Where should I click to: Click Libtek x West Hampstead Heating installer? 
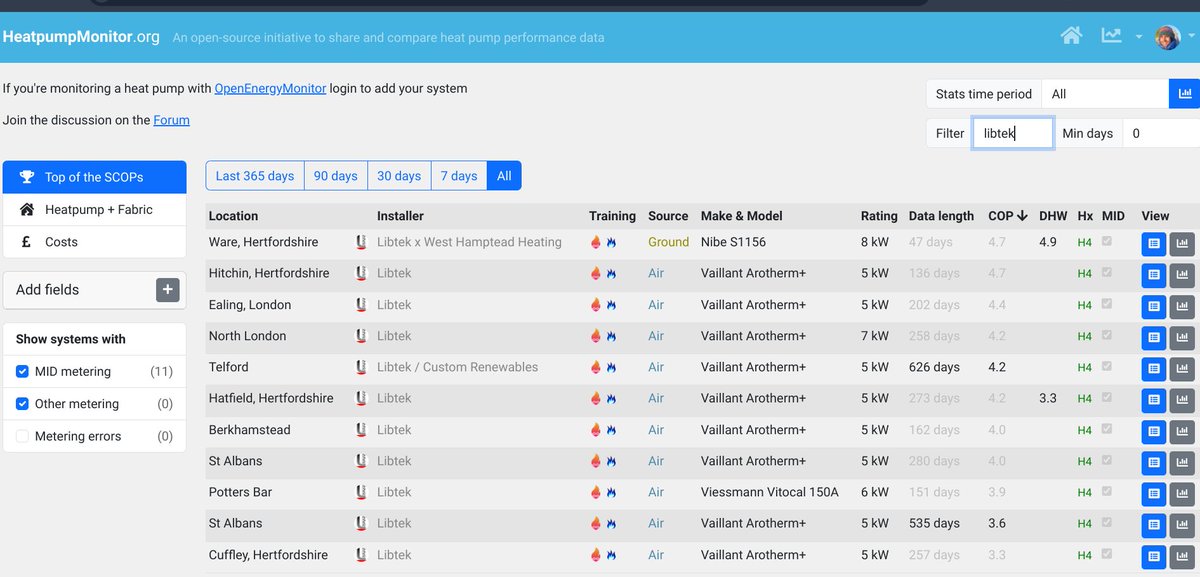click(469, 242)
